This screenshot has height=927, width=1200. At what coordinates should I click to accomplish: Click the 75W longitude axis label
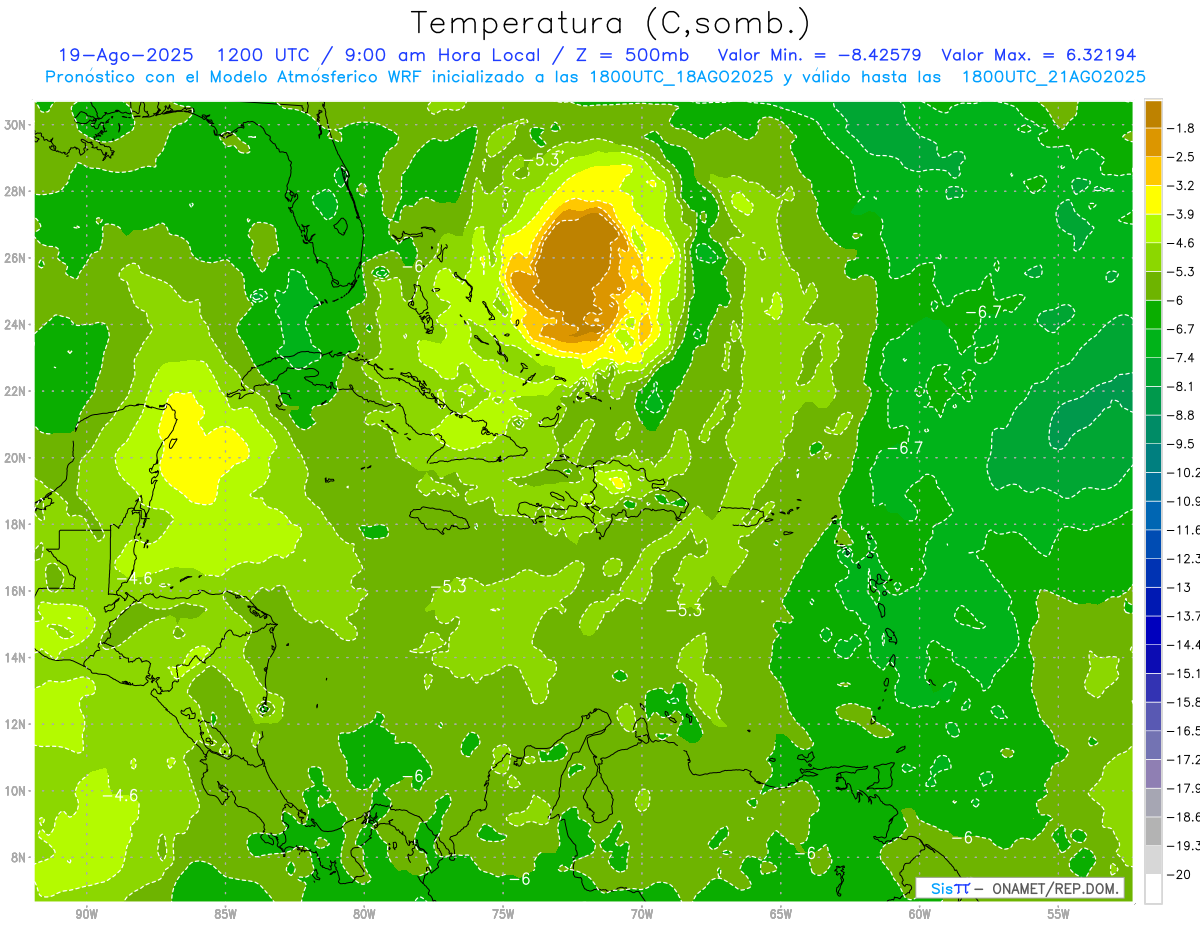point(503,914)
